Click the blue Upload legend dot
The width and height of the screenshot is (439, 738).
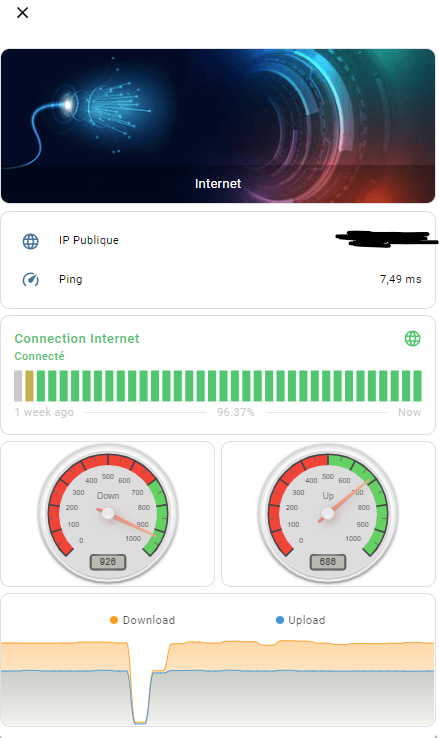[279, 620]
